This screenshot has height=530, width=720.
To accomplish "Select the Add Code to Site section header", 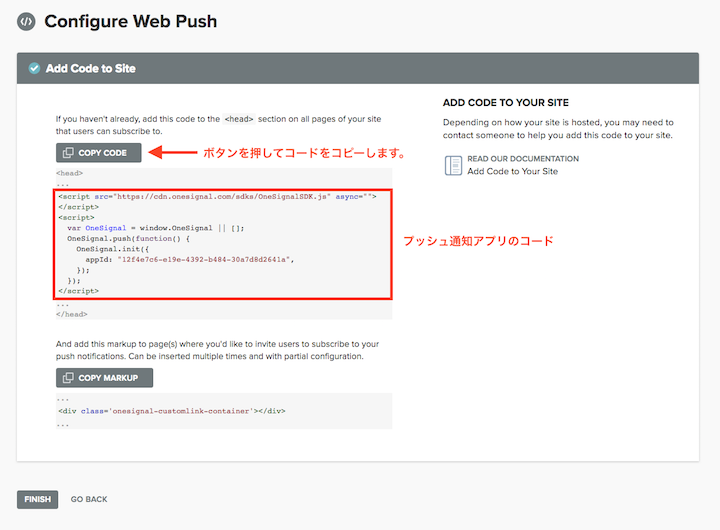I will tap(358, 68).
